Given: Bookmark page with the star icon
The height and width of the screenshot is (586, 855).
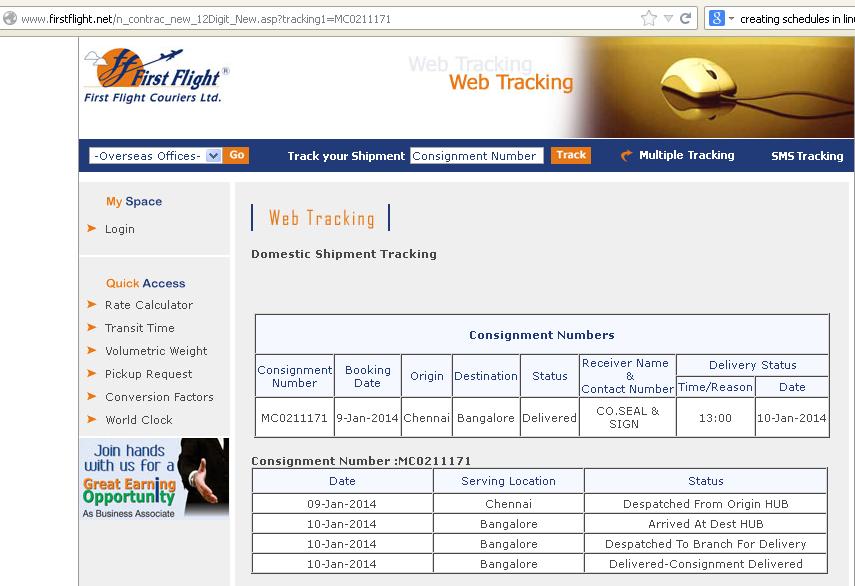Looking at the screenshot, I should click(649, 18).
